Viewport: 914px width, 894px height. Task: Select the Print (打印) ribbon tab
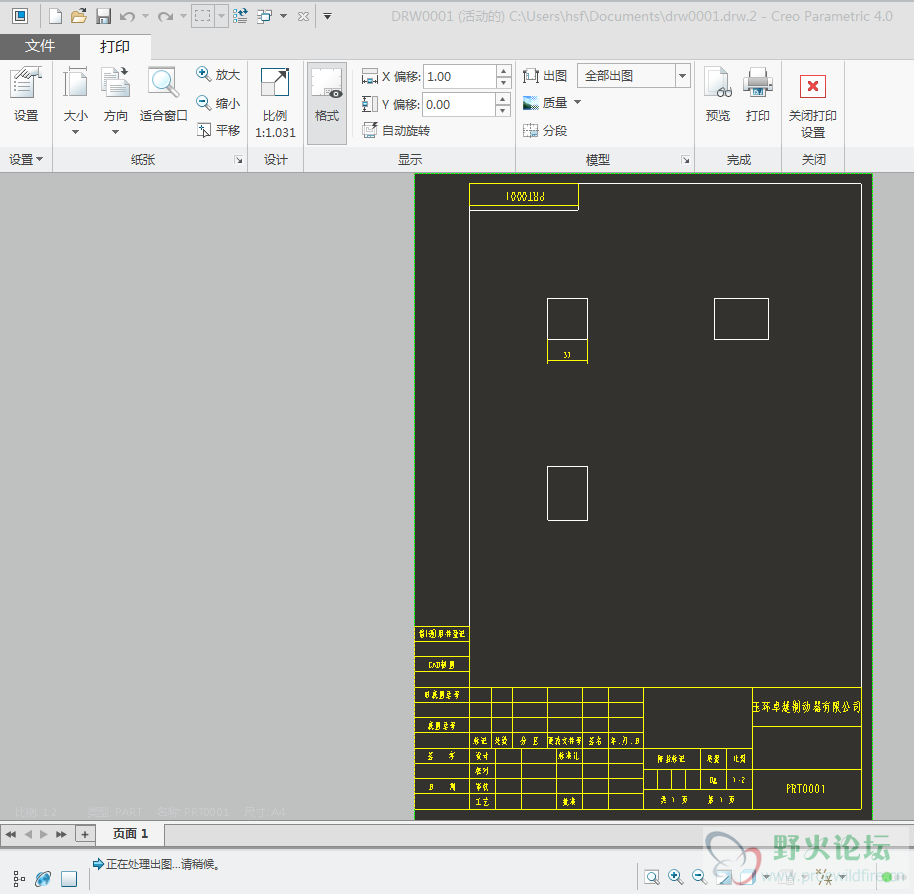pos(115,47)
